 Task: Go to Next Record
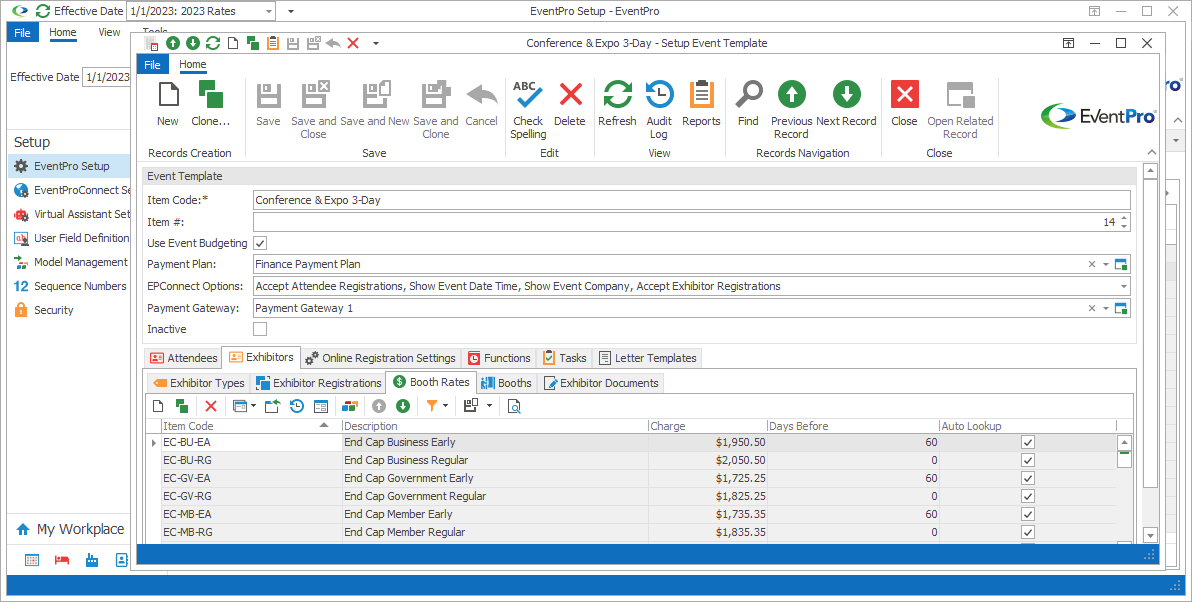[846, 103]
